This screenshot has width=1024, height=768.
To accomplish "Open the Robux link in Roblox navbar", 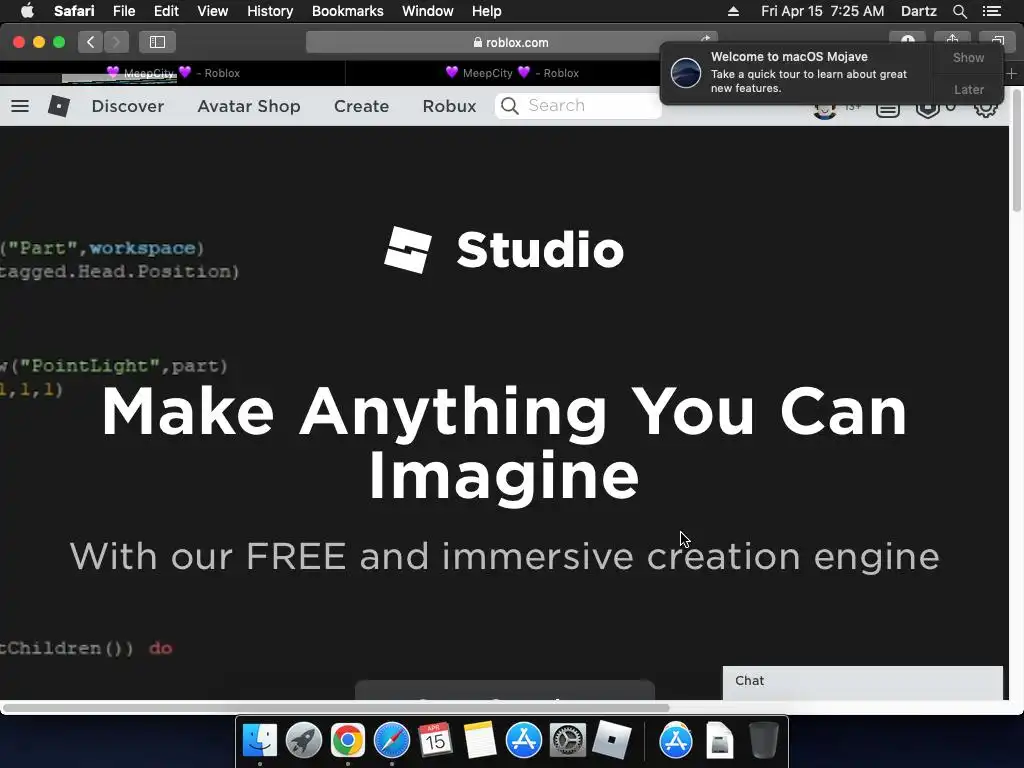I will pos(449,106).
